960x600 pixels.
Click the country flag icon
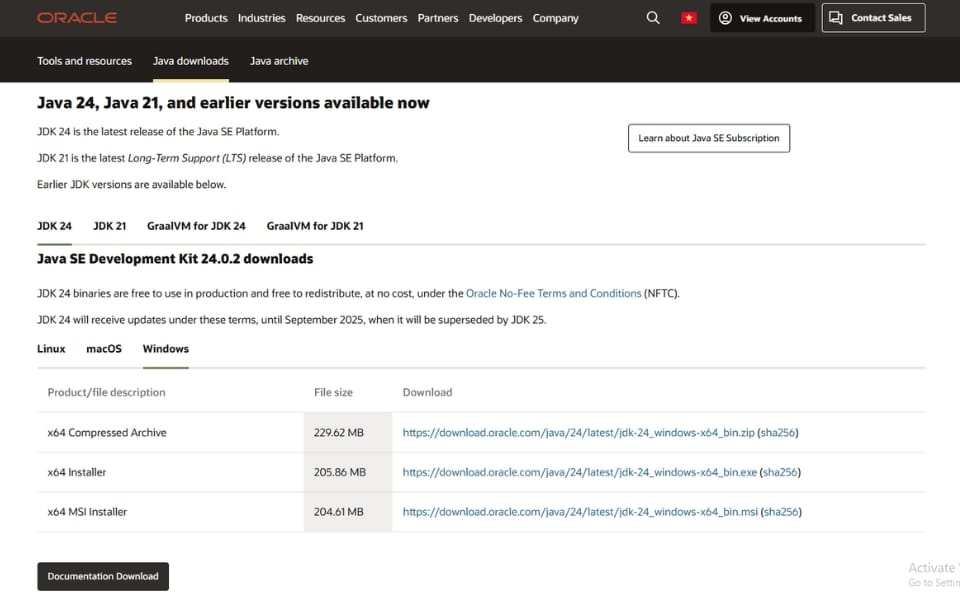coord(688,18)
